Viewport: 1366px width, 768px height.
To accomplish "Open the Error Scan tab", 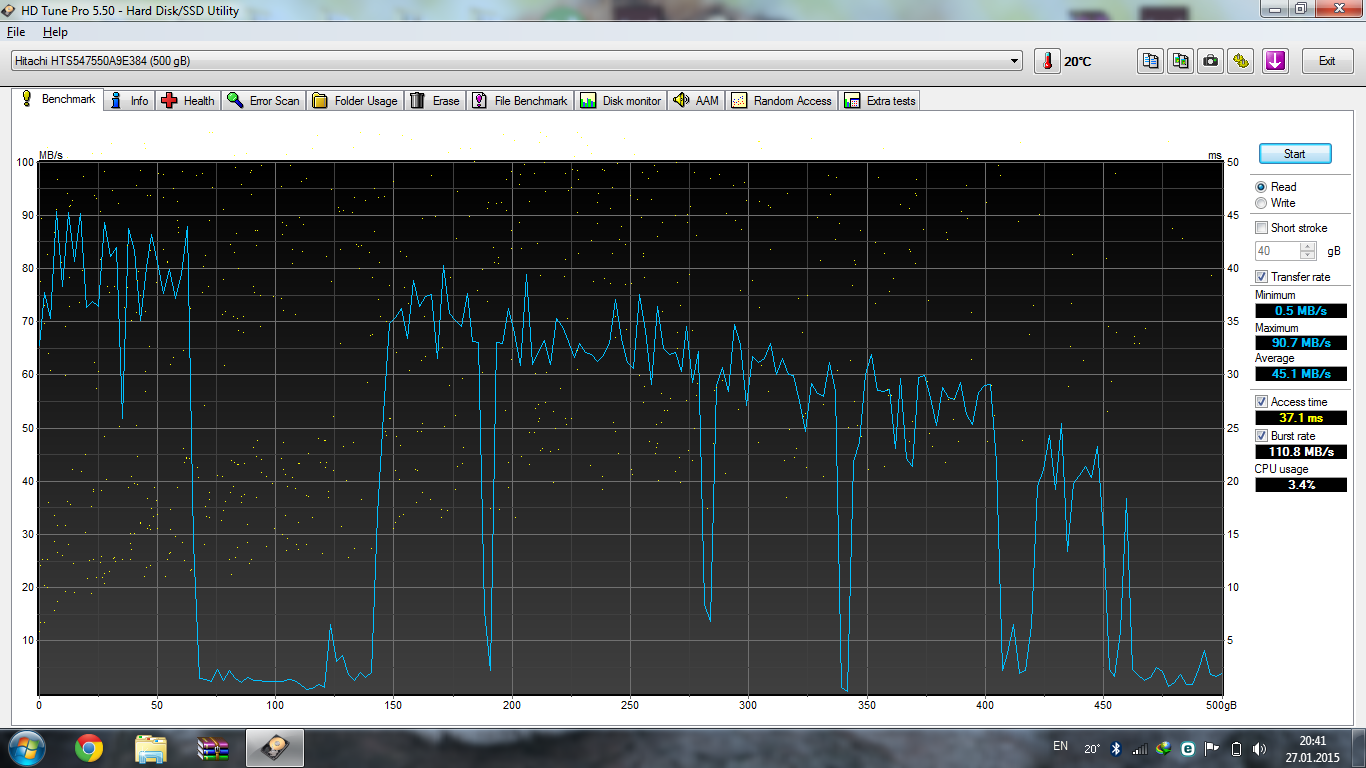I will [263, 101].
